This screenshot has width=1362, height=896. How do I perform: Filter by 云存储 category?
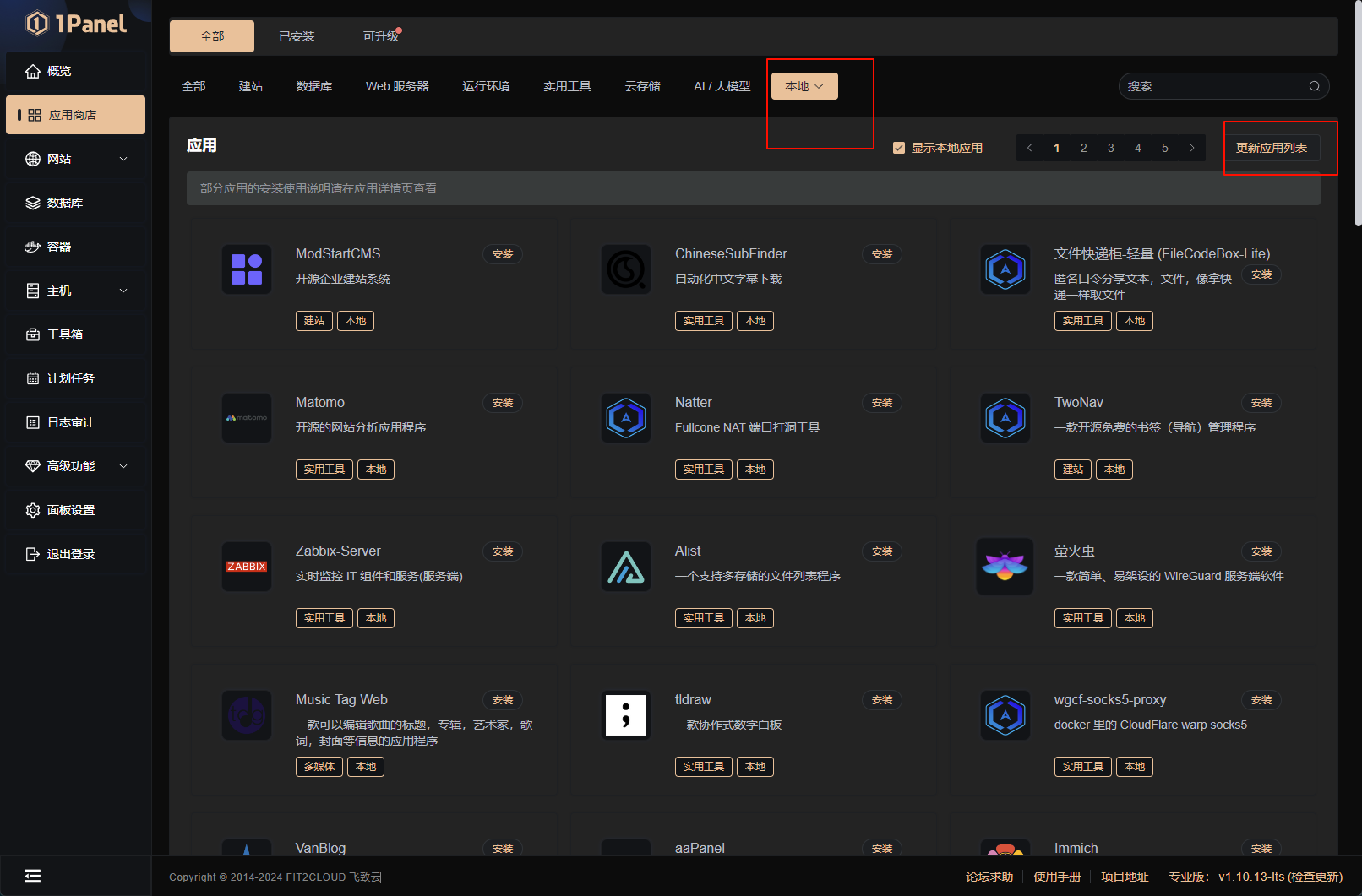[x=642, y=86]
